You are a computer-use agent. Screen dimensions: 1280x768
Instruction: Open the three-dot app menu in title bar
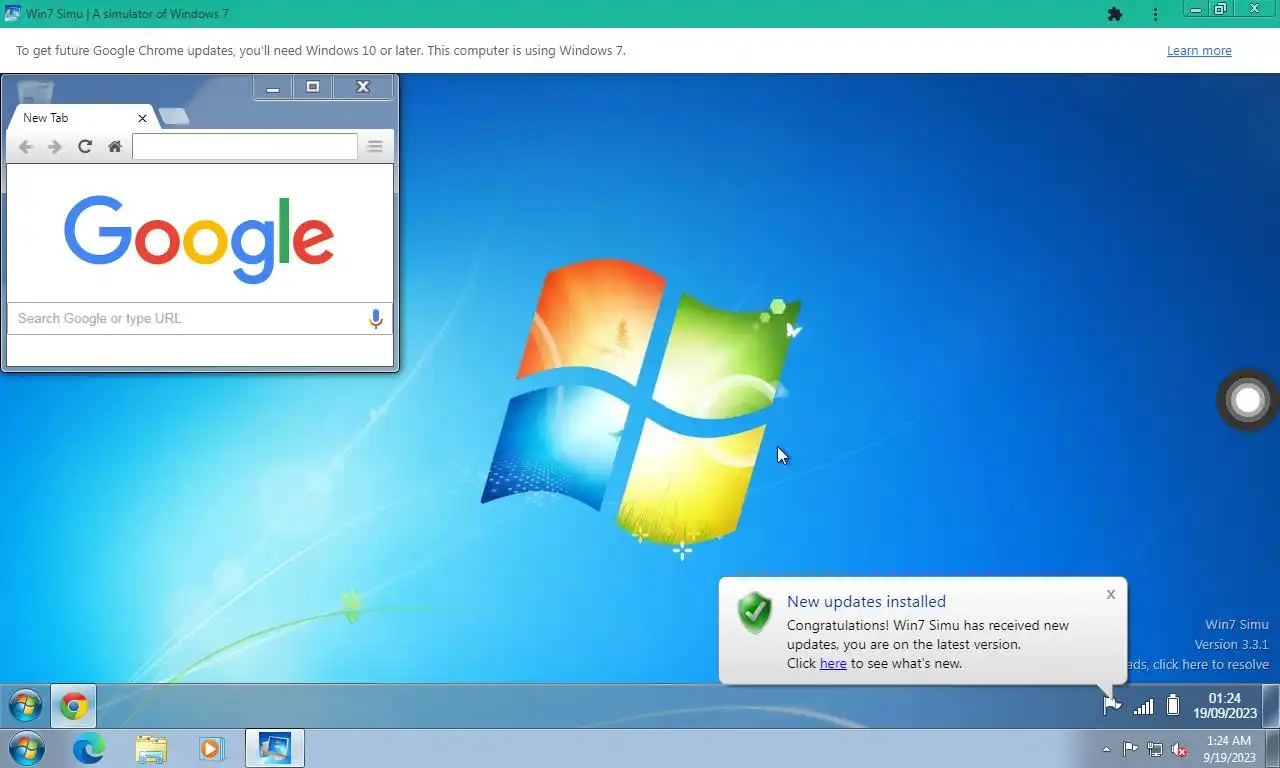(1155, 14)
